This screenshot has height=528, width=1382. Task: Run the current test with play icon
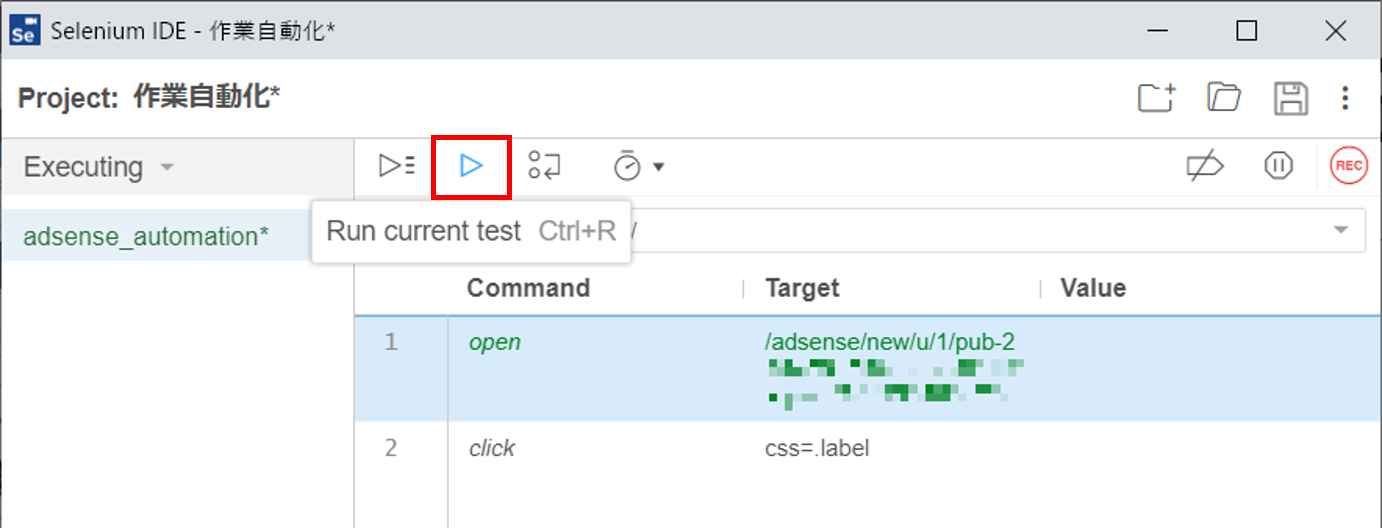(471, 166)
